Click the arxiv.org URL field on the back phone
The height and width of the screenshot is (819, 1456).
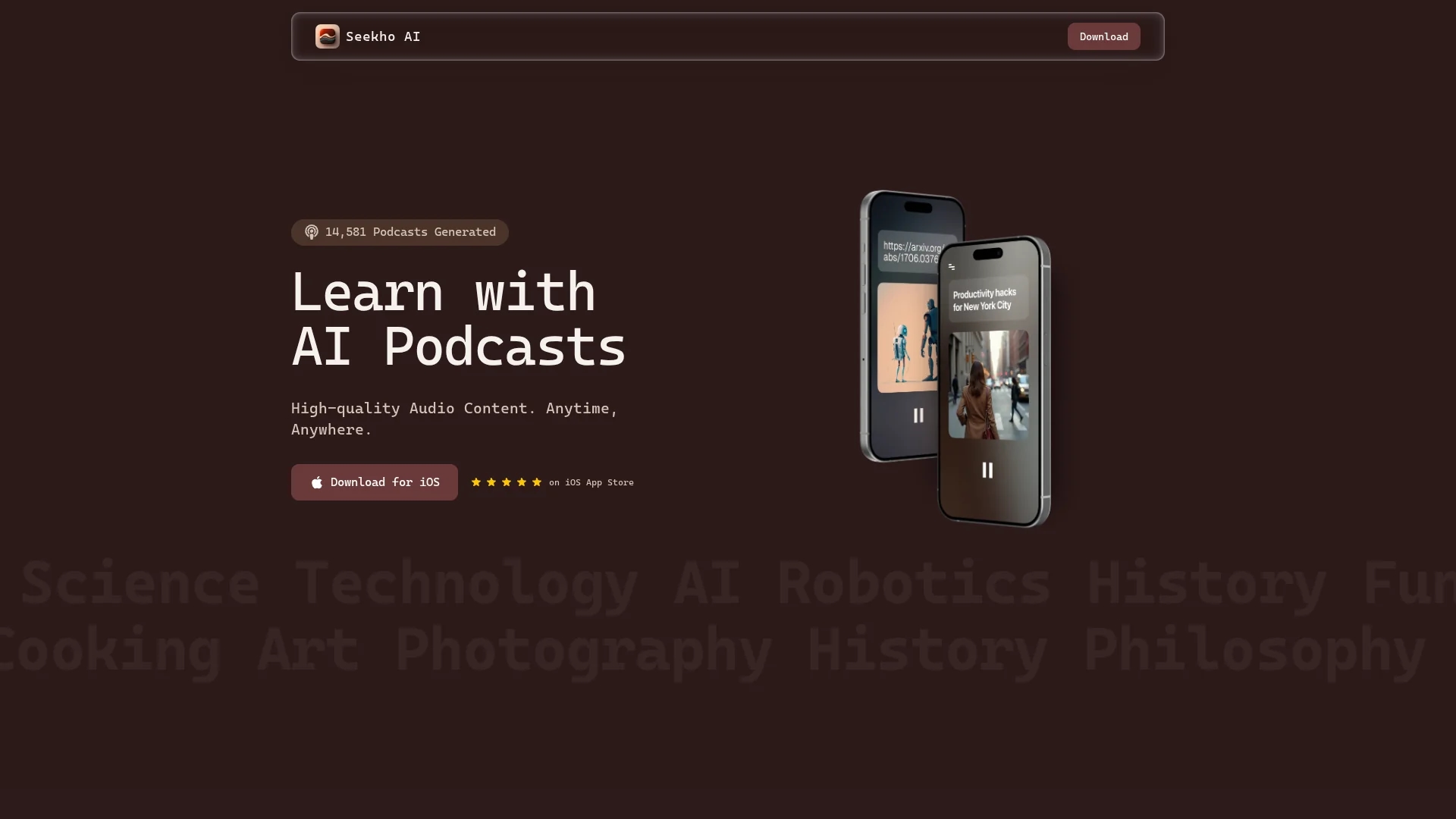coord(912,252)
